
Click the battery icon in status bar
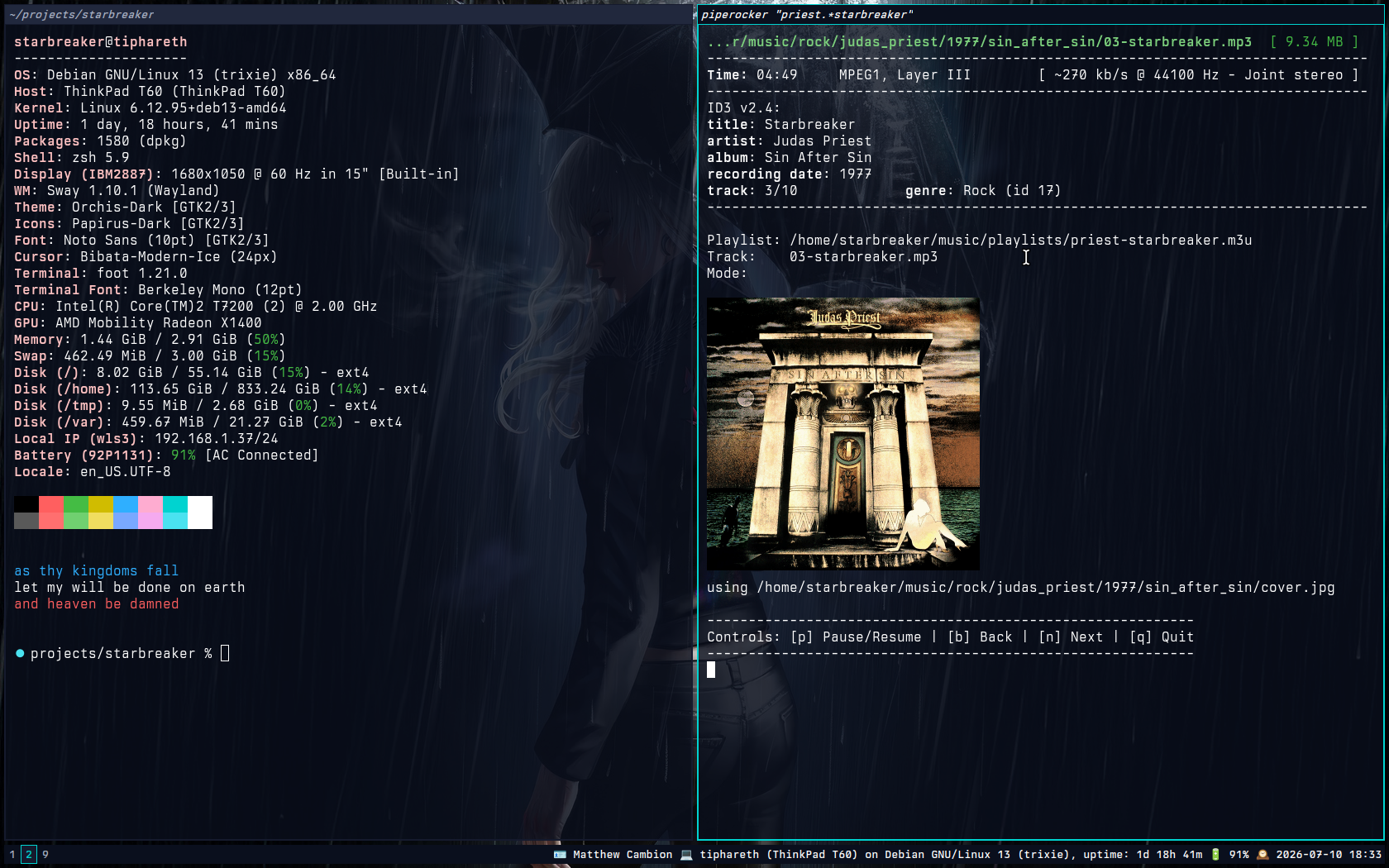(x=1215, y=854)
